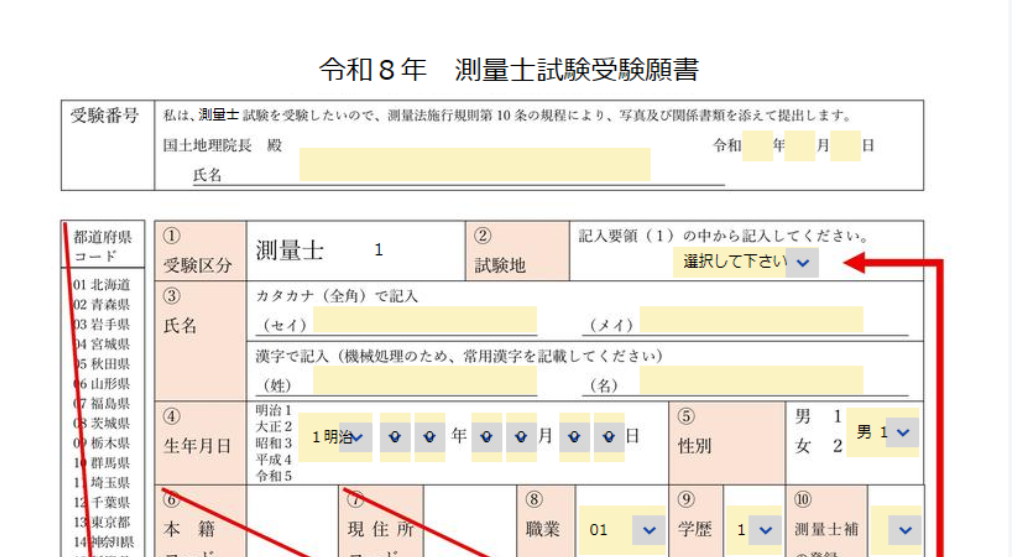Click the 令和 year field in date
The height and width of the screenshot is (557, 1012).
coord(757,145)
